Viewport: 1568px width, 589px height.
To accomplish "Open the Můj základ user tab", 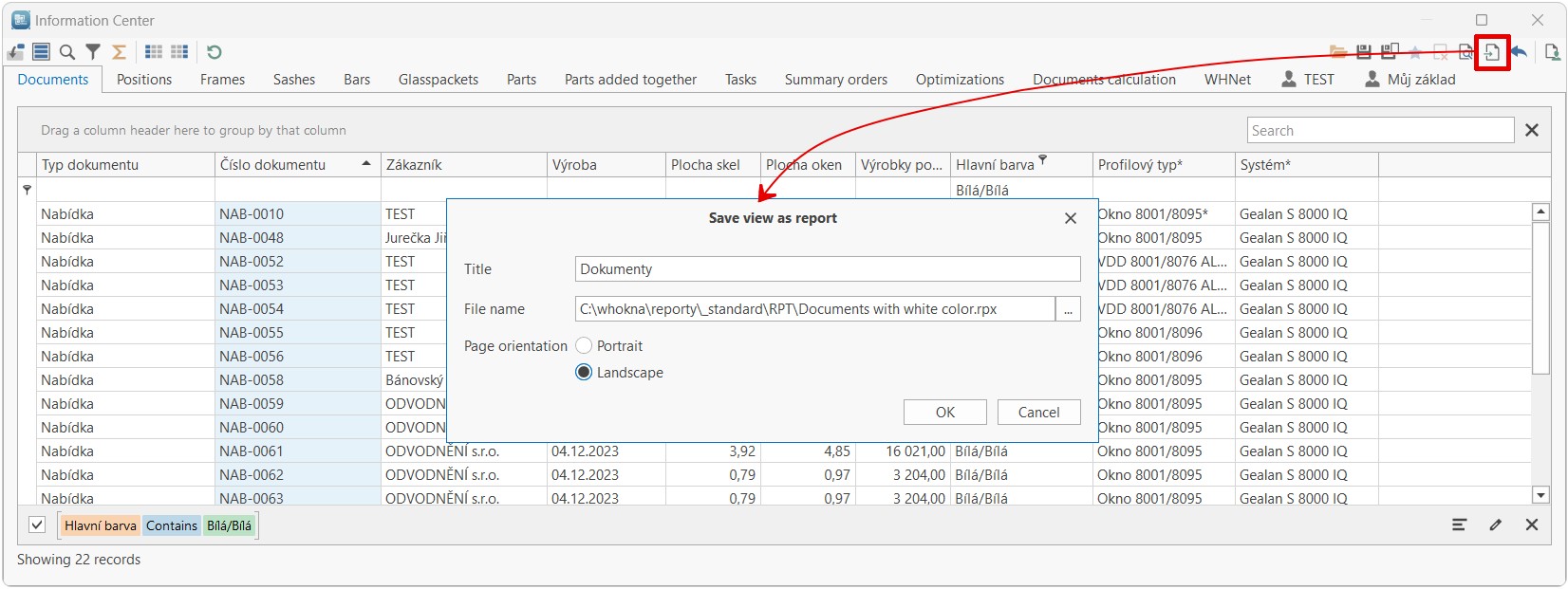I will pyautogui.click(x=1410, y=80).
